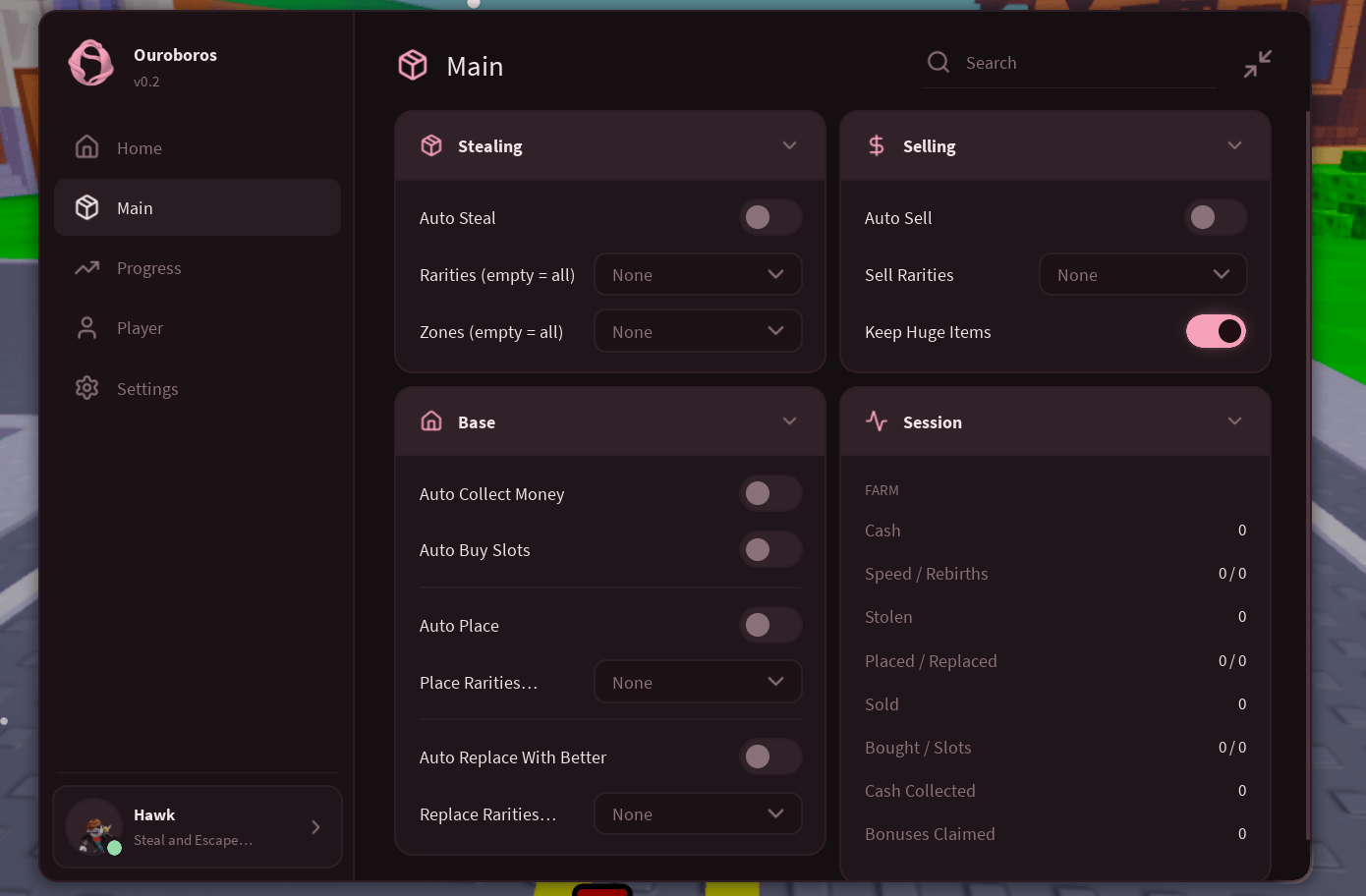Click the Cash Collected stat label
The height and width of the screenshot is (896, 1366).
(920, 791)
